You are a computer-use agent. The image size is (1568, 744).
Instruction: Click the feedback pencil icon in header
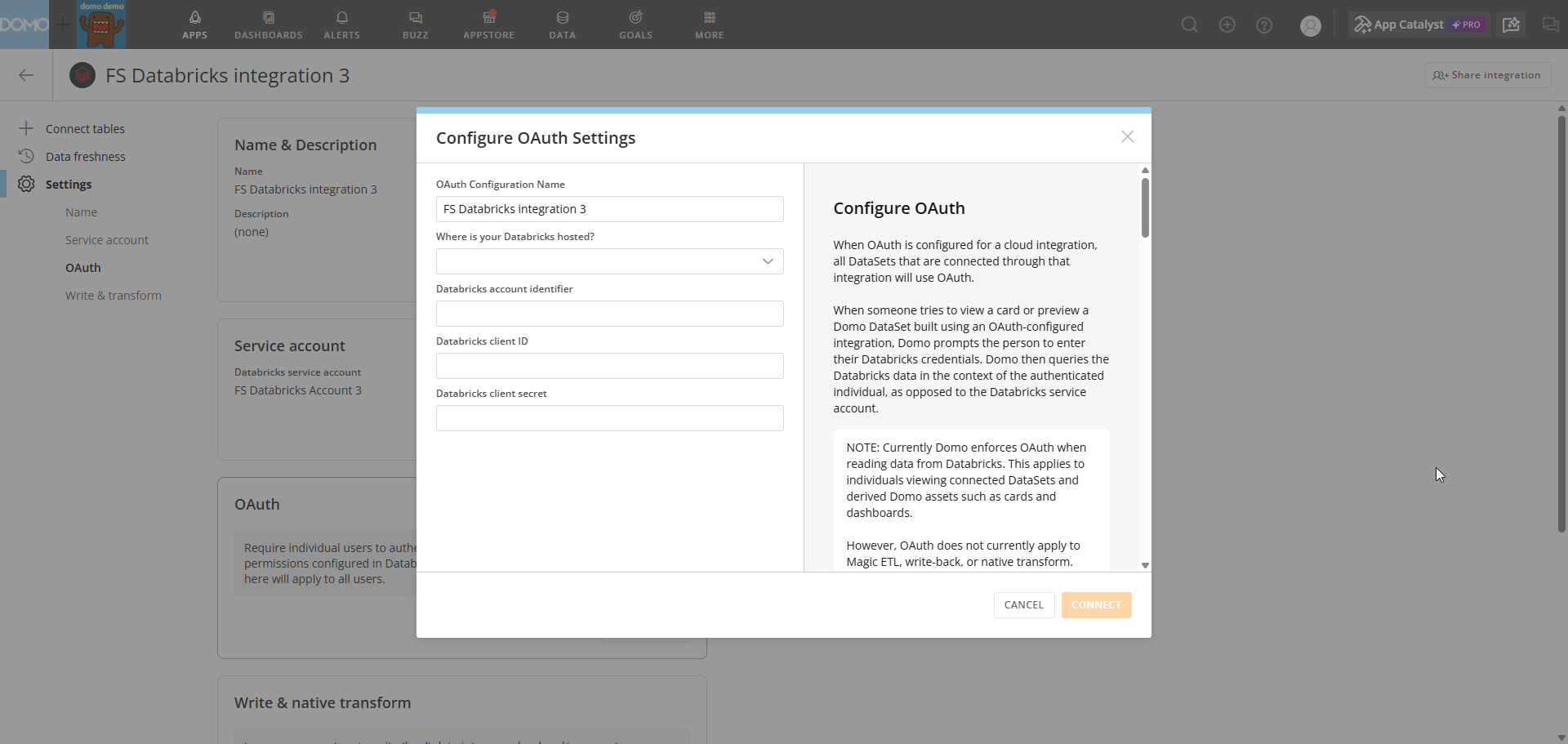1511,25
